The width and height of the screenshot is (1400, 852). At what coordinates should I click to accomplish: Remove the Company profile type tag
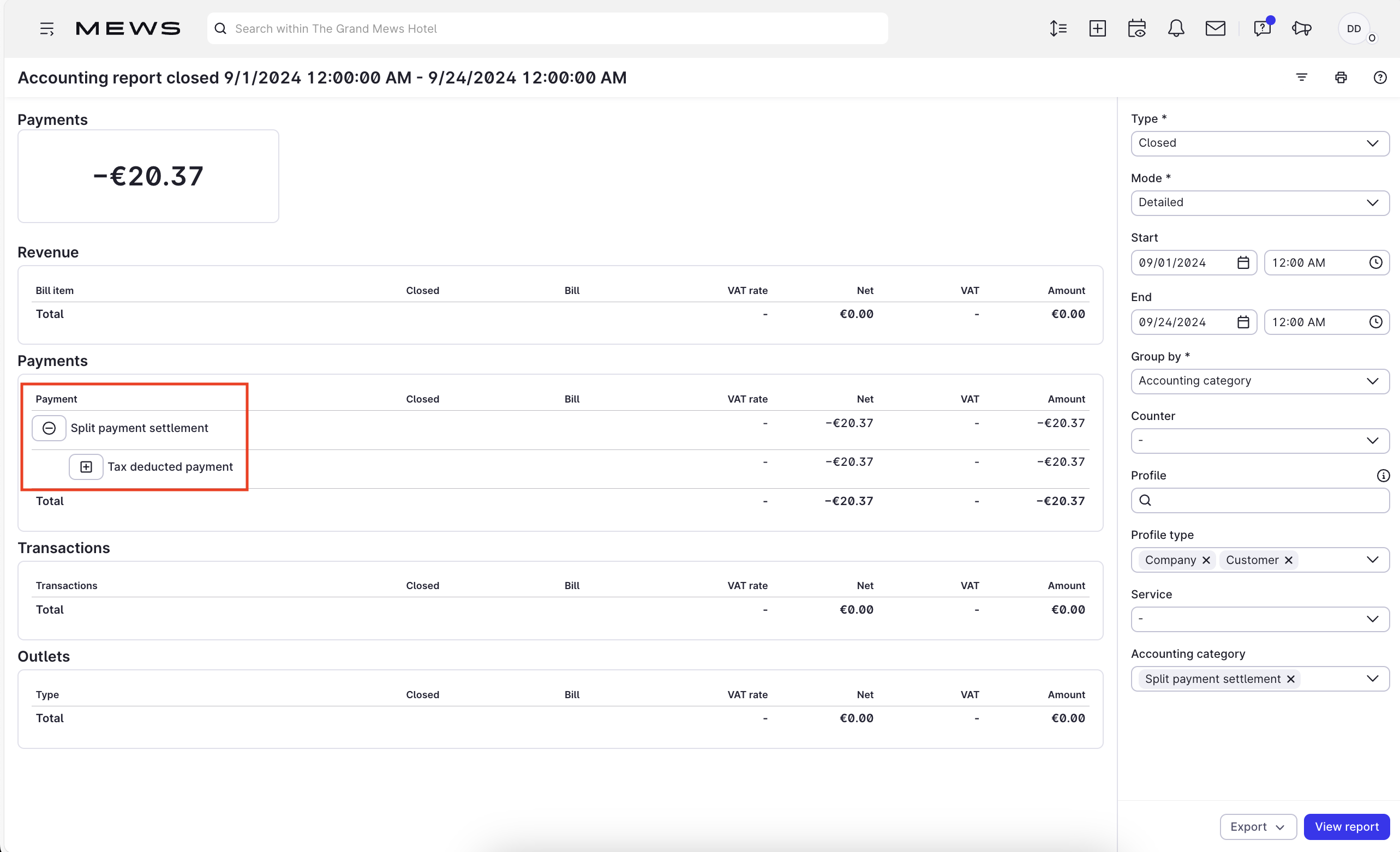[x=1206, y=560]
